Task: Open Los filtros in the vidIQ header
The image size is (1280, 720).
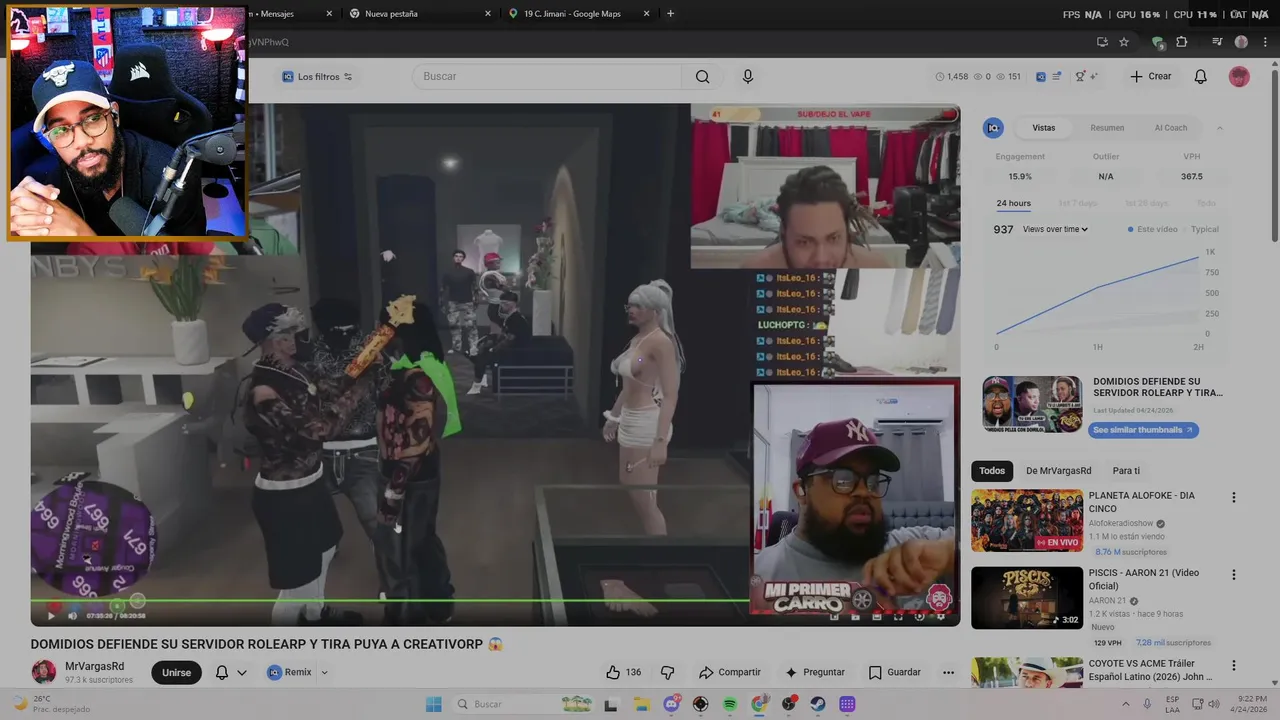Action: coord(317,77)
